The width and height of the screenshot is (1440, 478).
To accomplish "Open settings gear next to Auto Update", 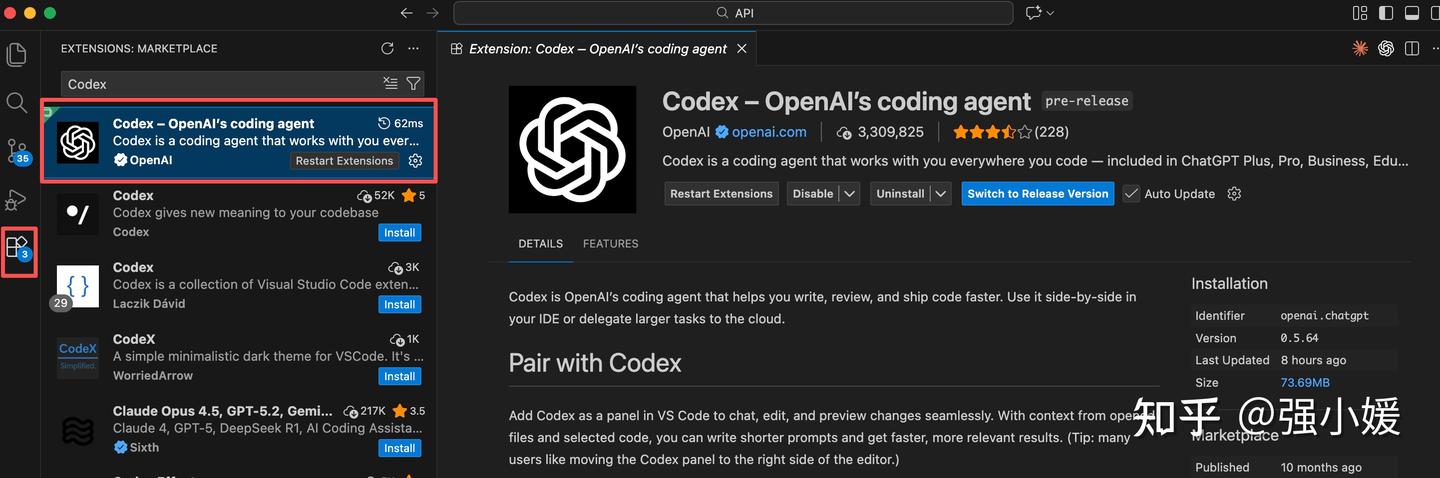I will tap(1234, 194).
